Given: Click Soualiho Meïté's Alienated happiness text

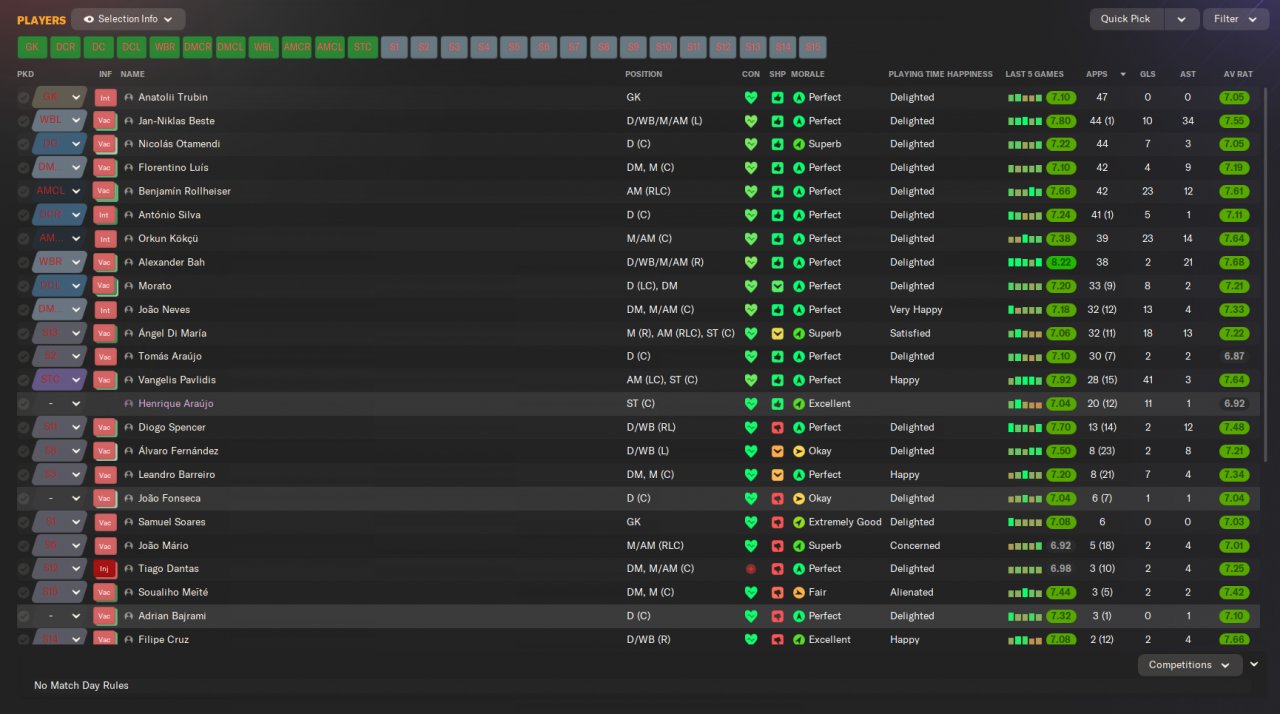Looking at the screenshot, I should 912,592.
